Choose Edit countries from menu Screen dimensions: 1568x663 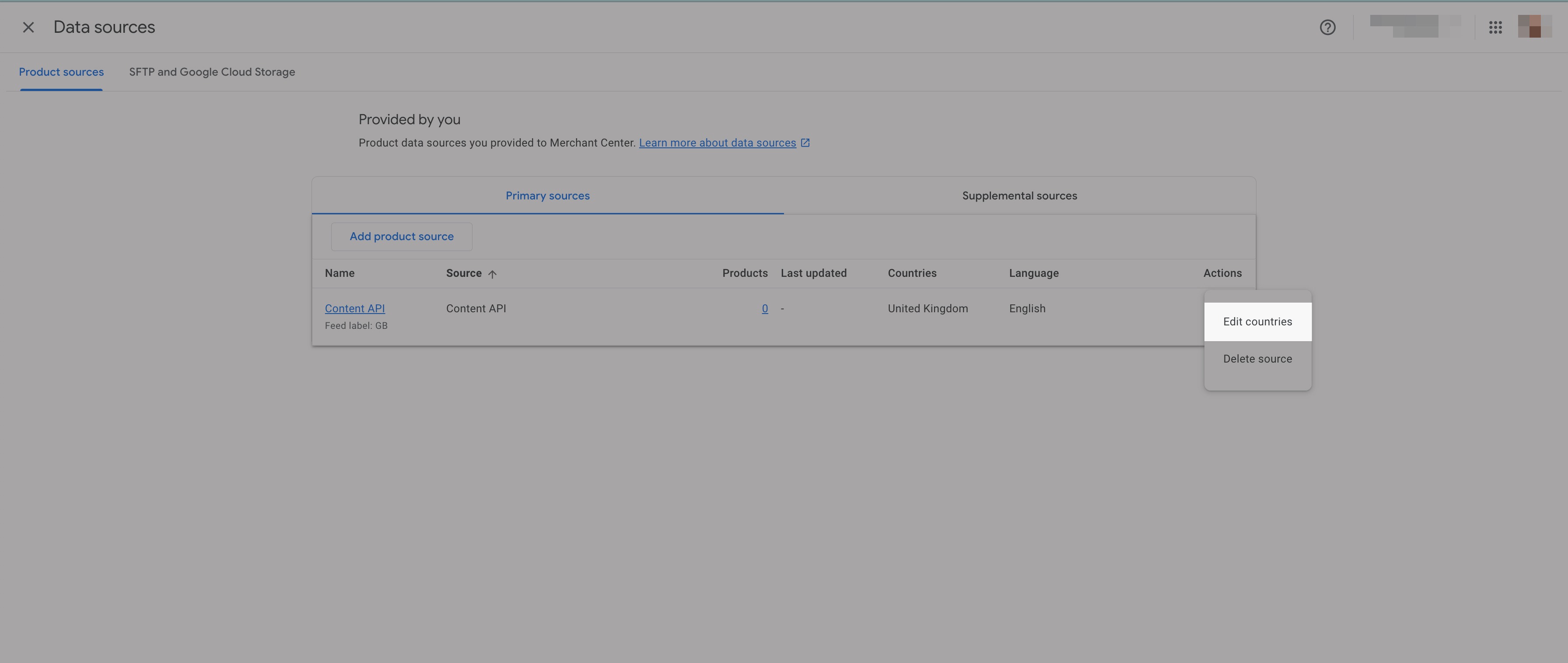pyautogui.click(x=1257, y=322)
